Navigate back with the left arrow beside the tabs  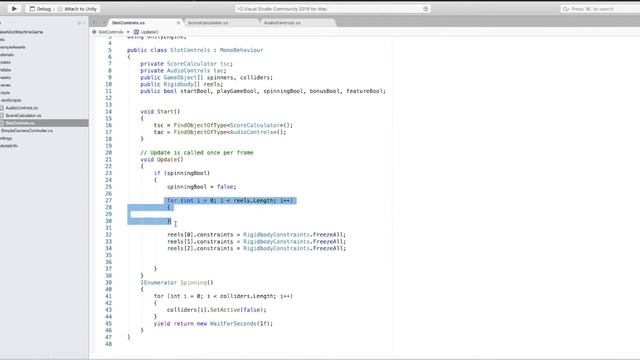click(x=95, y=23)
